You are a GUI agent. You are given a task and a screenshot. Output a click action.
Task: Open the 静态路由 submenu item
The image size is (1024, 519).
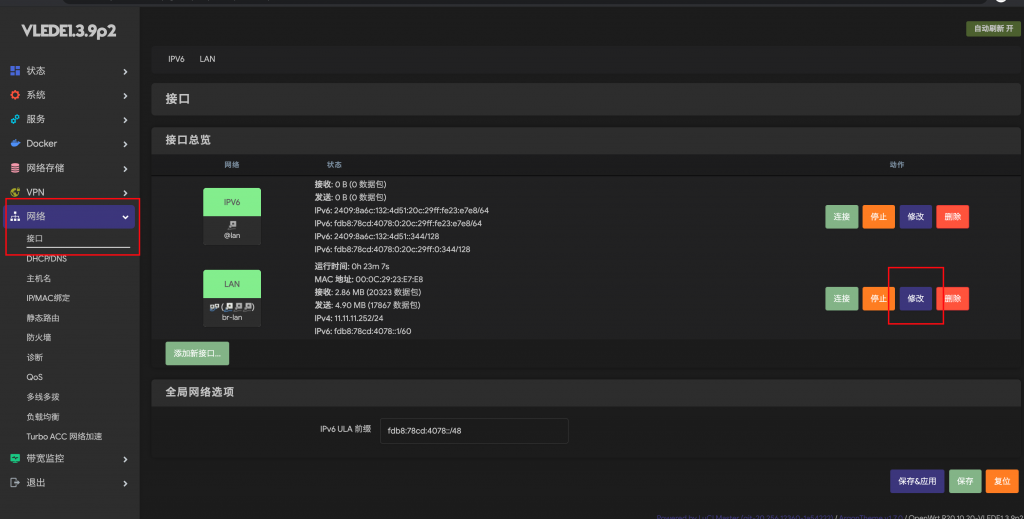click(x=42, y=318)
